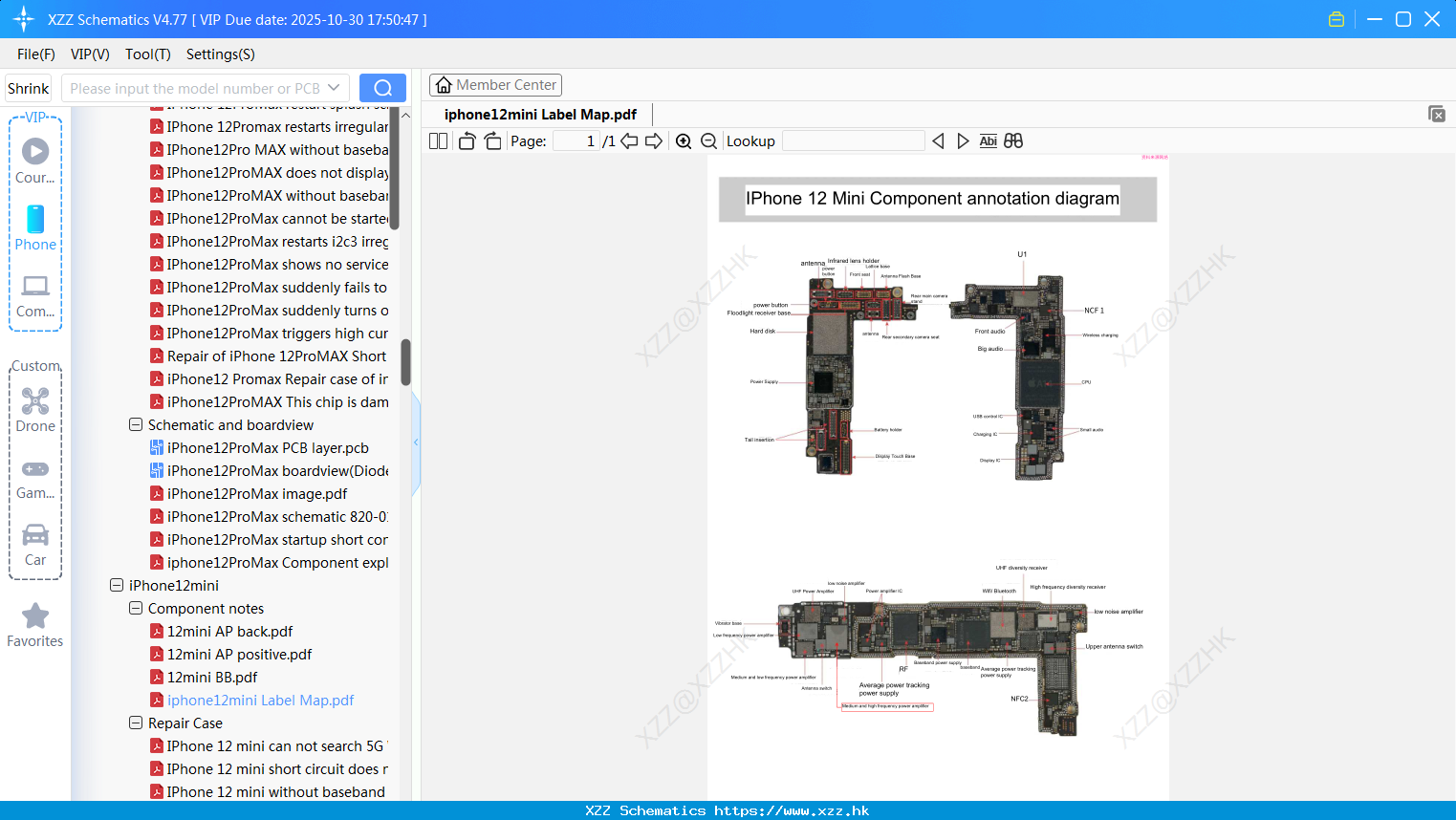
Task: Open IPhone12ProMax shows no service
Action: click(269, 265)
